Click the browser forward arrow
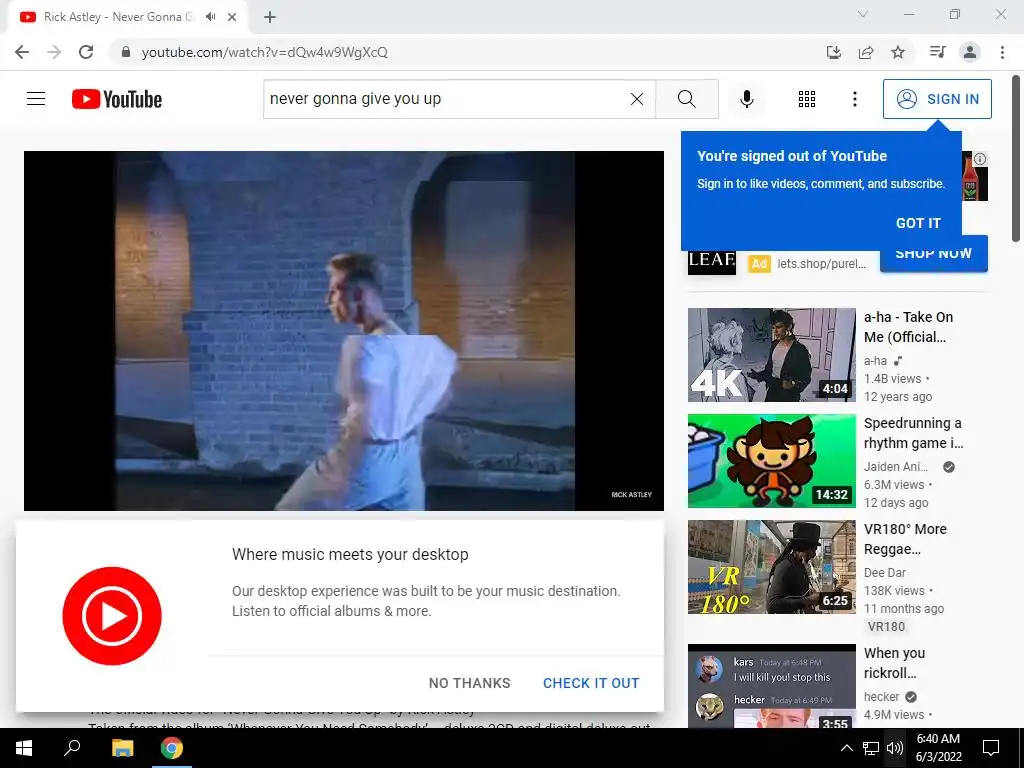The image size is (1024, 768). click(x=54, y=52)
